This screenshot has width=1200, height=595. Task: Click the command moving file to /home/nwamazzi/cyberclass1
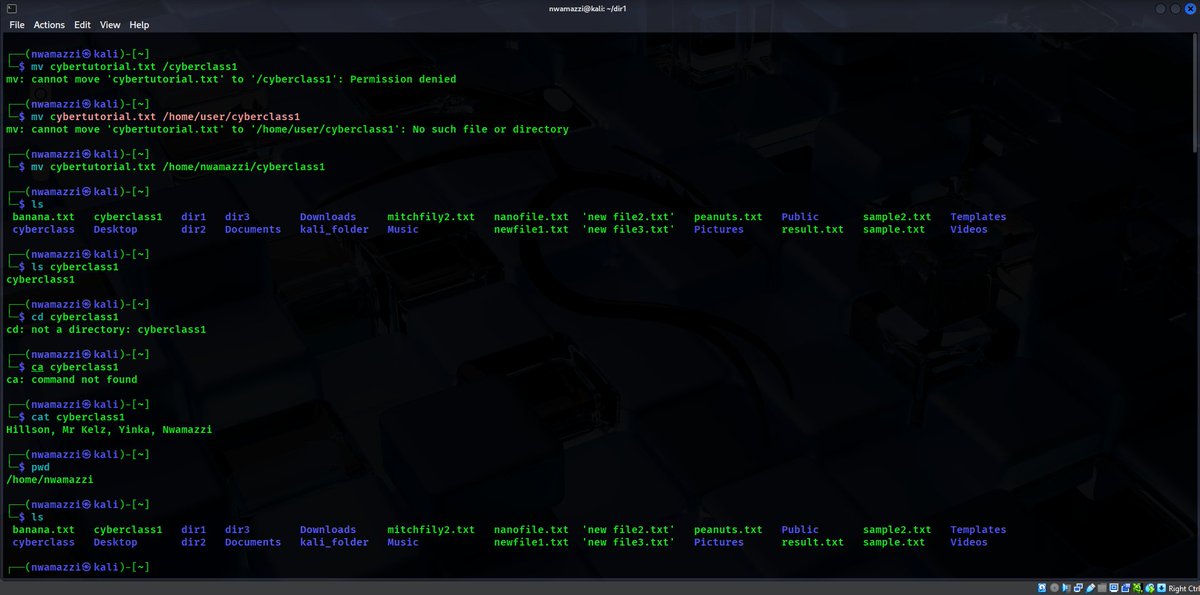click(x=178, y=166)
